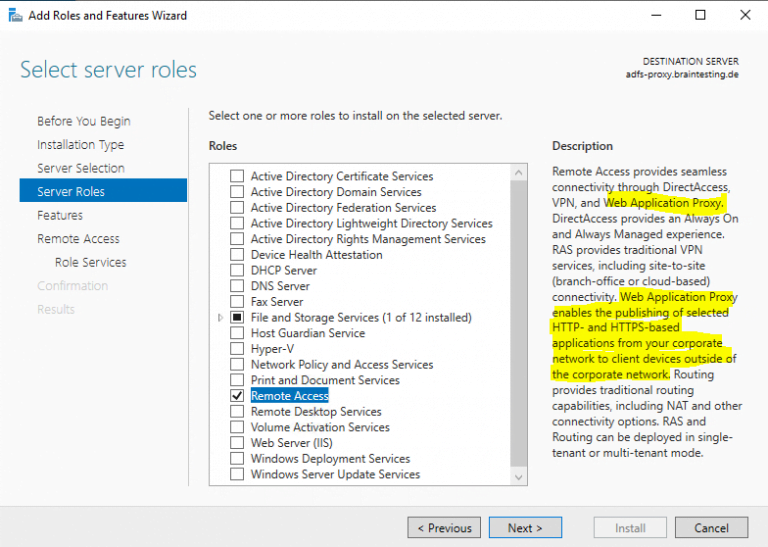
Task: Tick the Web Server (IIS) checkbox
Action: 237,442
